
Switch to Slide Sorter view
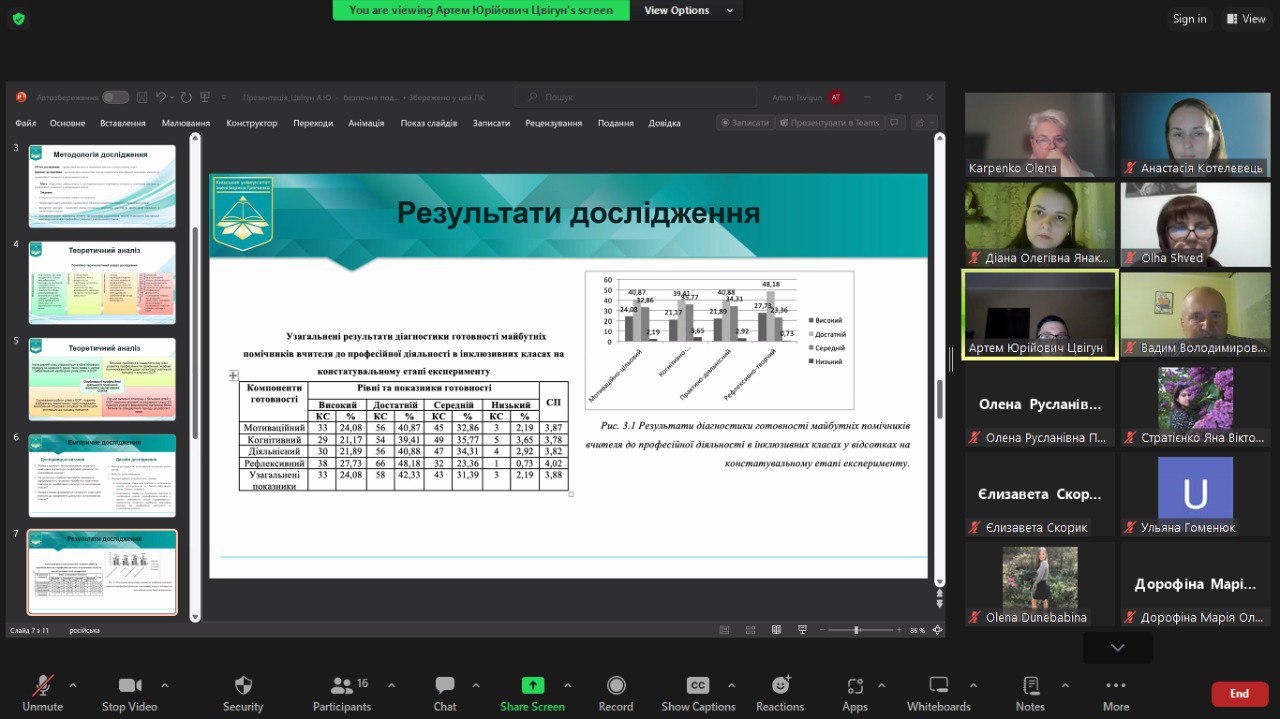[753, 630]
